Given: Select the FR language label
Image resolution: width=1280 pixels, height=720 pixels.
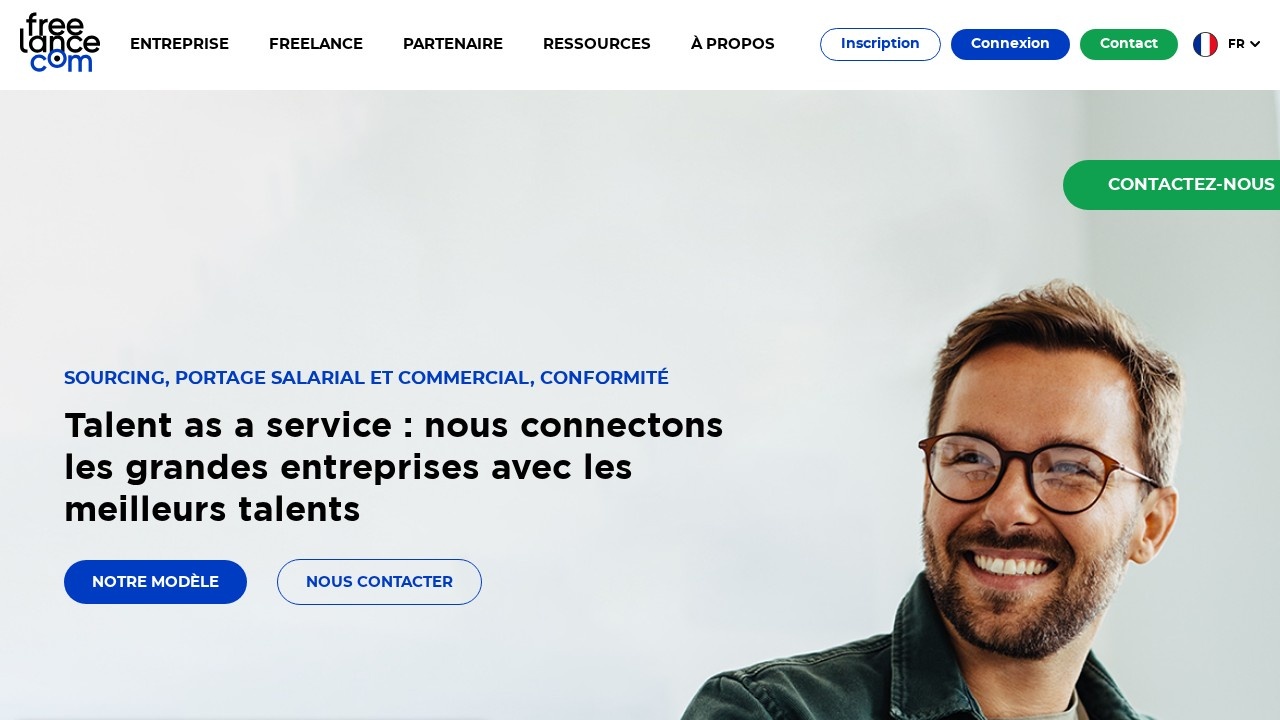Looking at the screenshot, I should coord(1236,44).
